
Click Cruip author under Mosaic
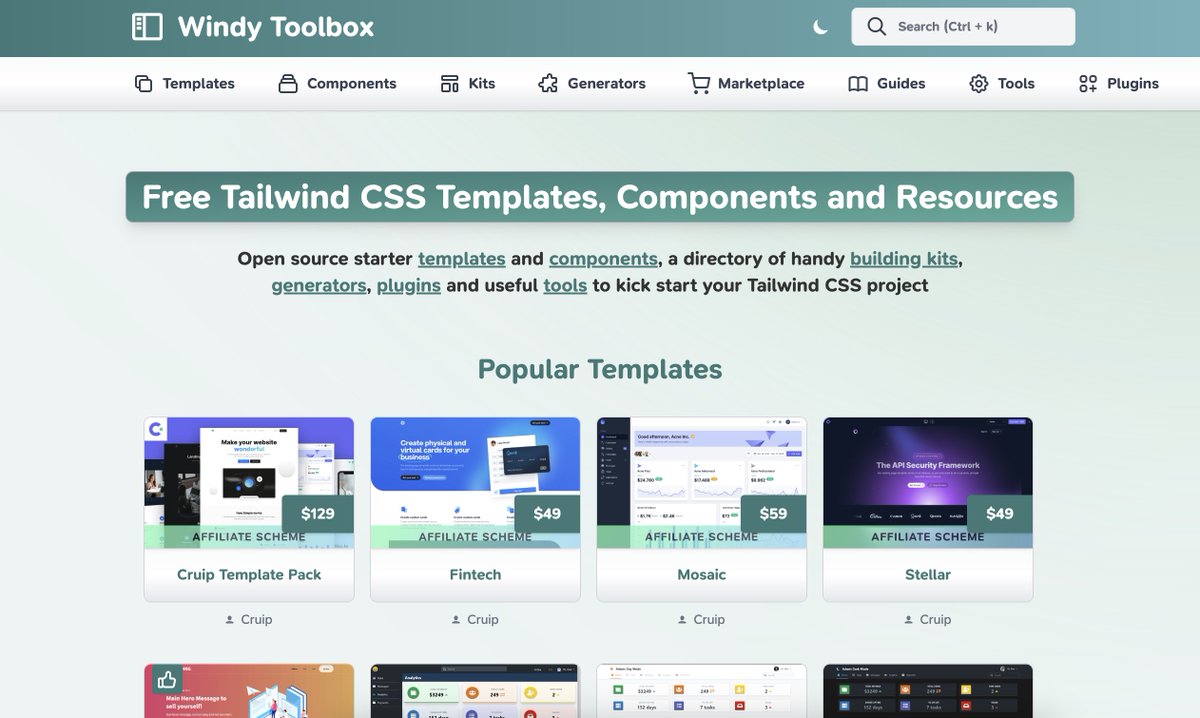tap(709, 620)
